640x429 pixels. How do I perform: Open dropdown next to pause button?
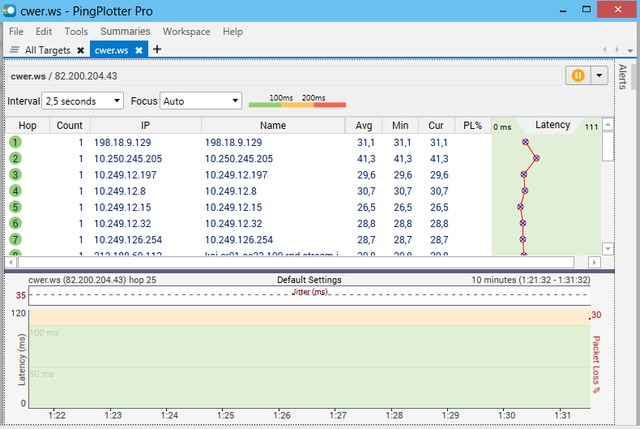(599, 76)
